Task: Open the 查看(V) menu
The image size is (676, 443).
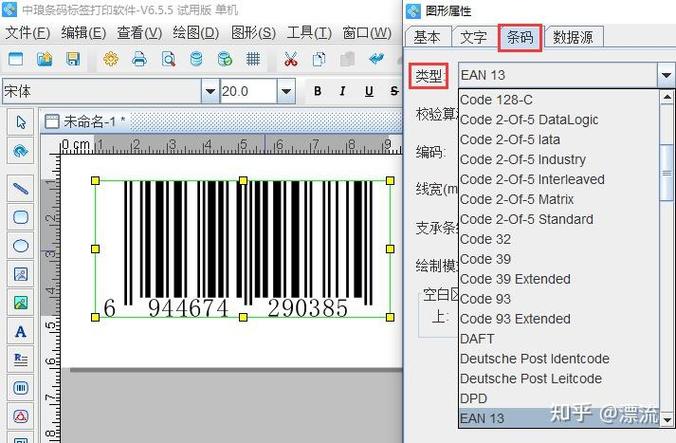Action: tap(139, 33)
